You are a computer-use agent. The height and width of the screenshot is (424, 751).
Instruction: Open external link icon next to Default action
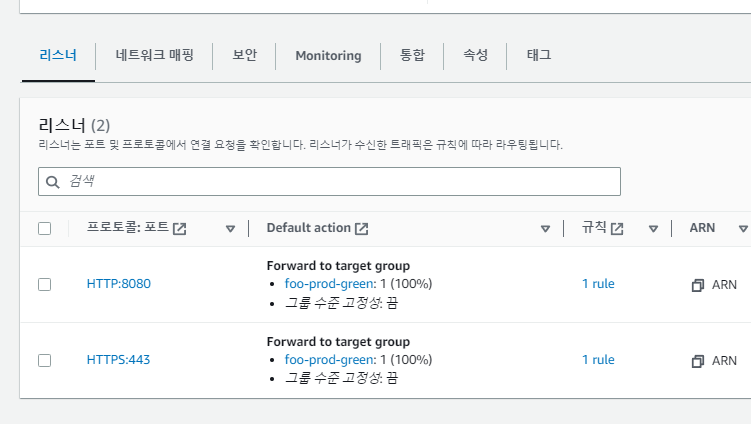pyautogui.click(x=362, y=228)
